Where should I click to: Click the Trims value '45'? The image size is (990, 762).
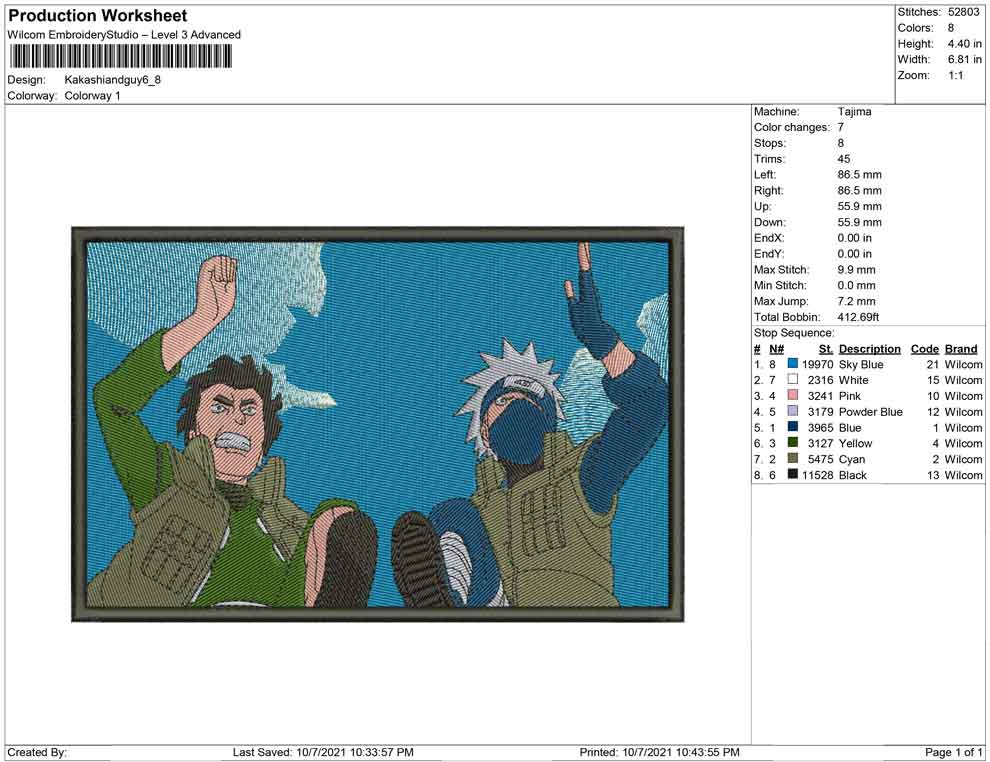844,159
